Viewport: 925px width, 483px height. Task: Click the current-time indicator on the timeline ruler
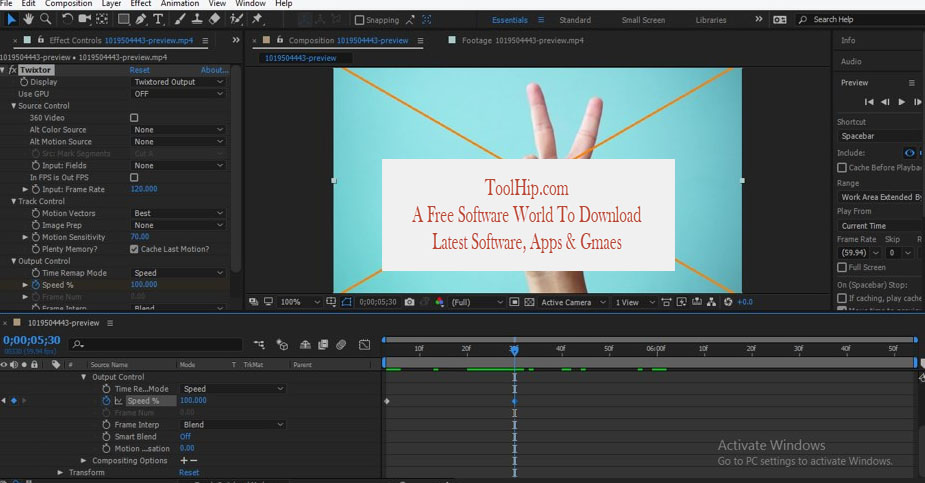pos(514,350)
